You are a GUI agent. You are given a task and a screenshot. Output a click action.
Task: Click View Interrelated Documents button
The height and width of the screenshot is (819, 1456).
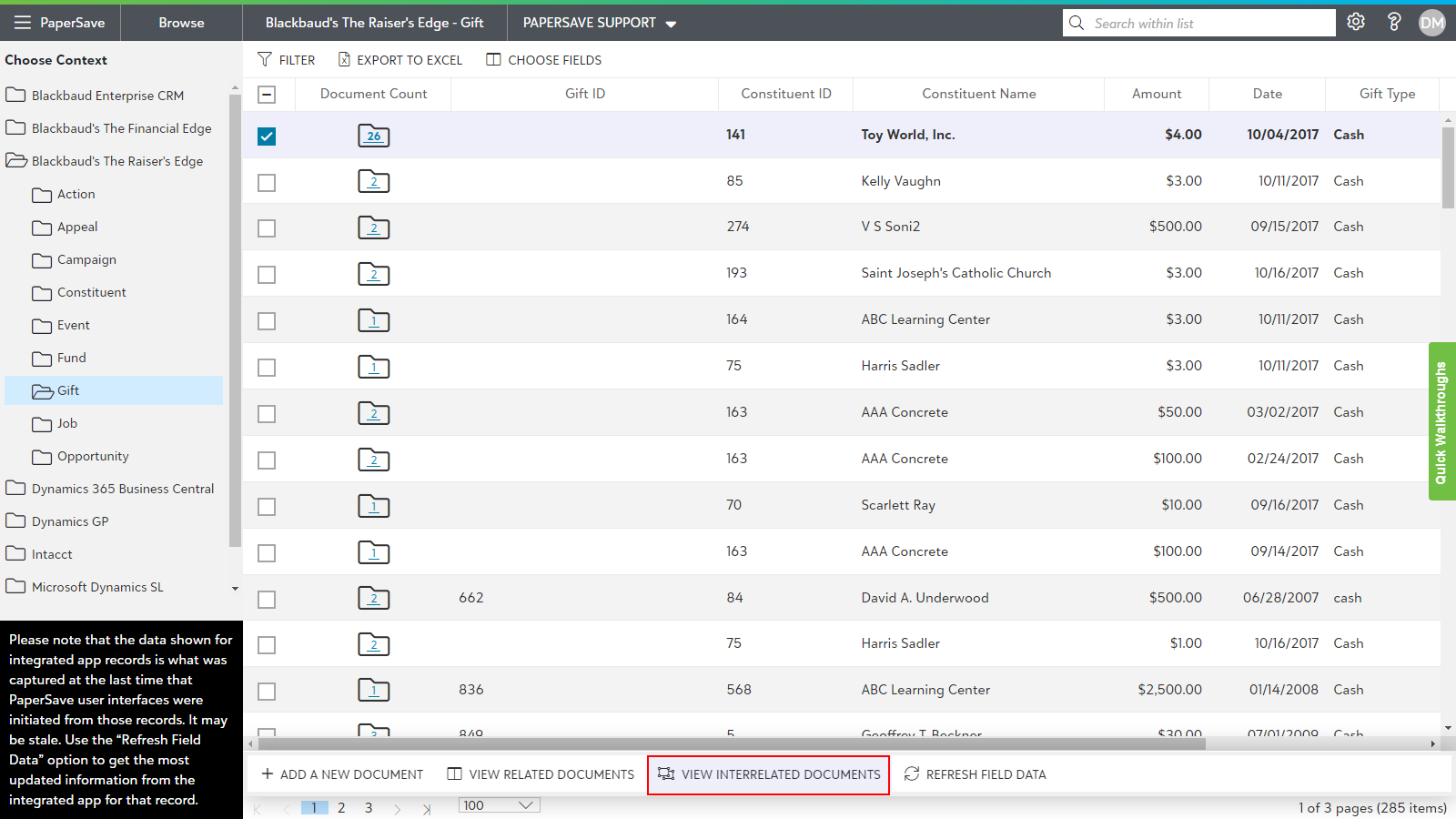tap(769, 774)
